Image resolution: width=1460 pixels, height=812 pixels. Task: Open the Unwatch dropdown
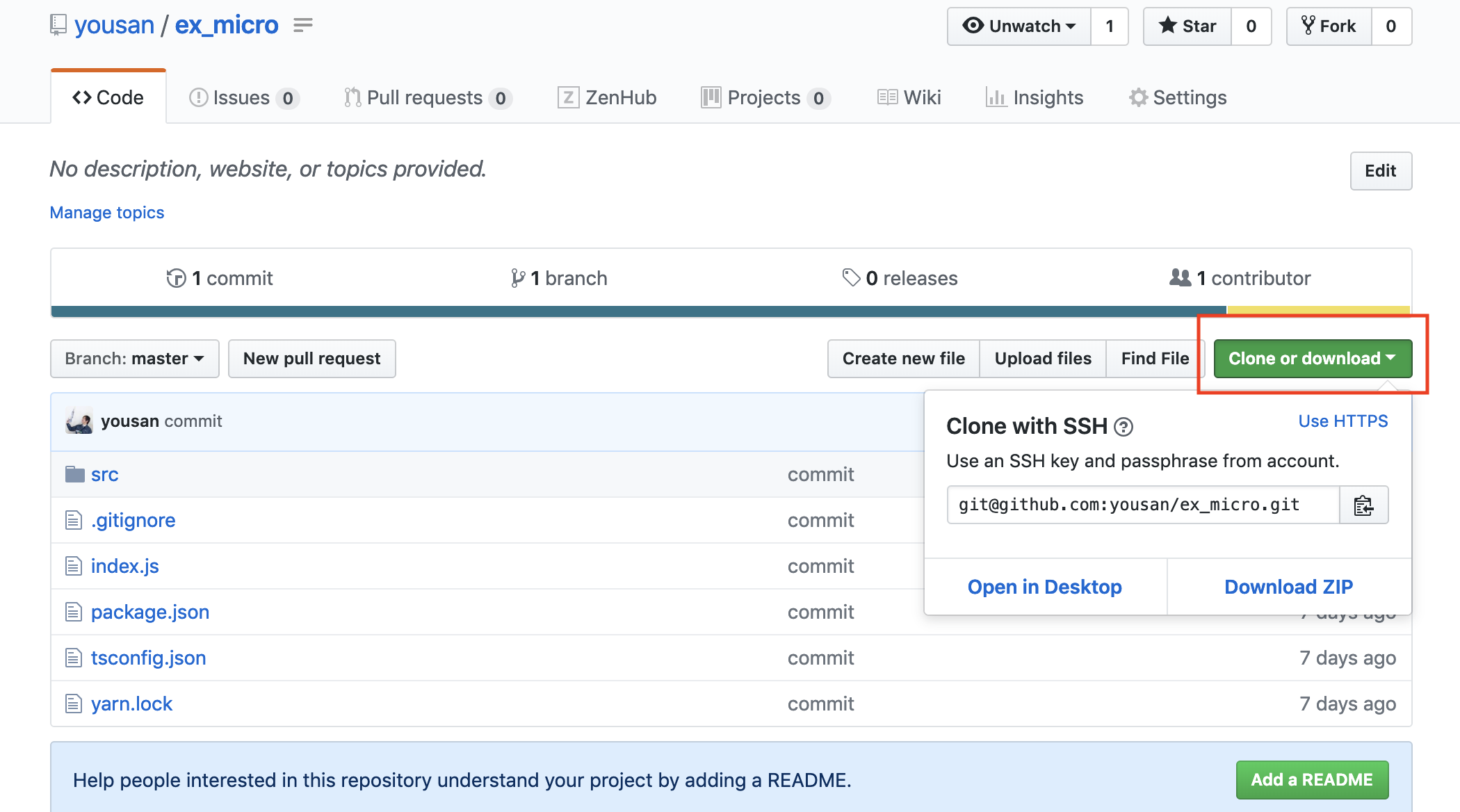click(x=1019, y=26)
